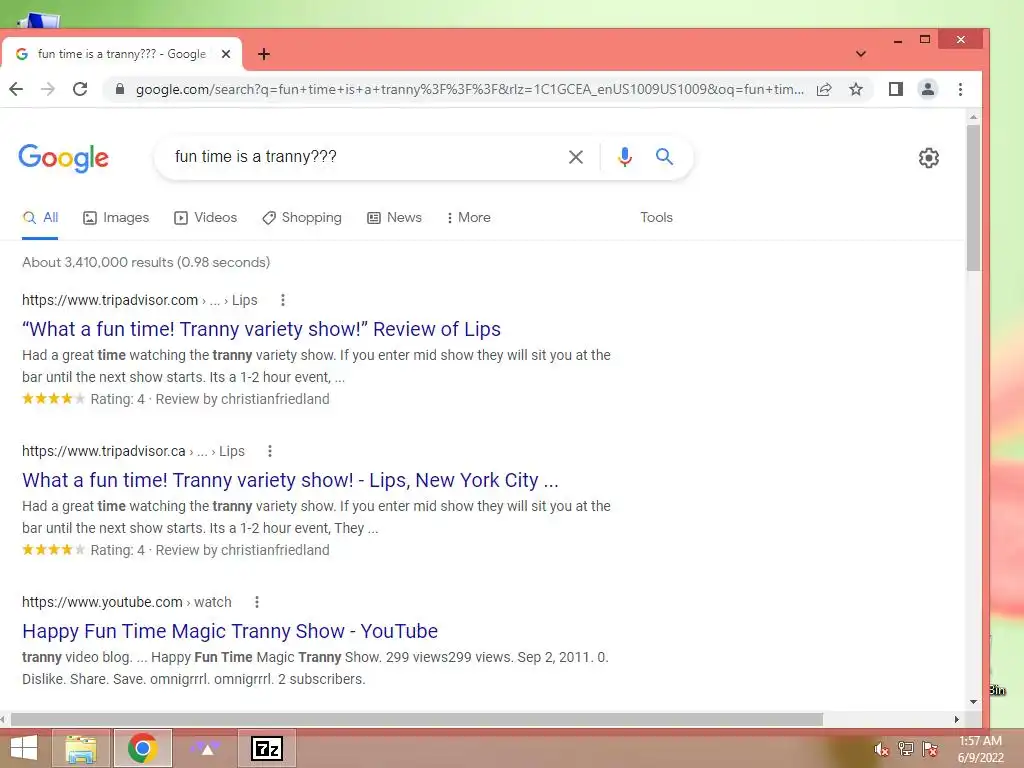Viewport: 1024px width, 768px height.
Task: Switch to Videos results
Action: pos(205,217)
